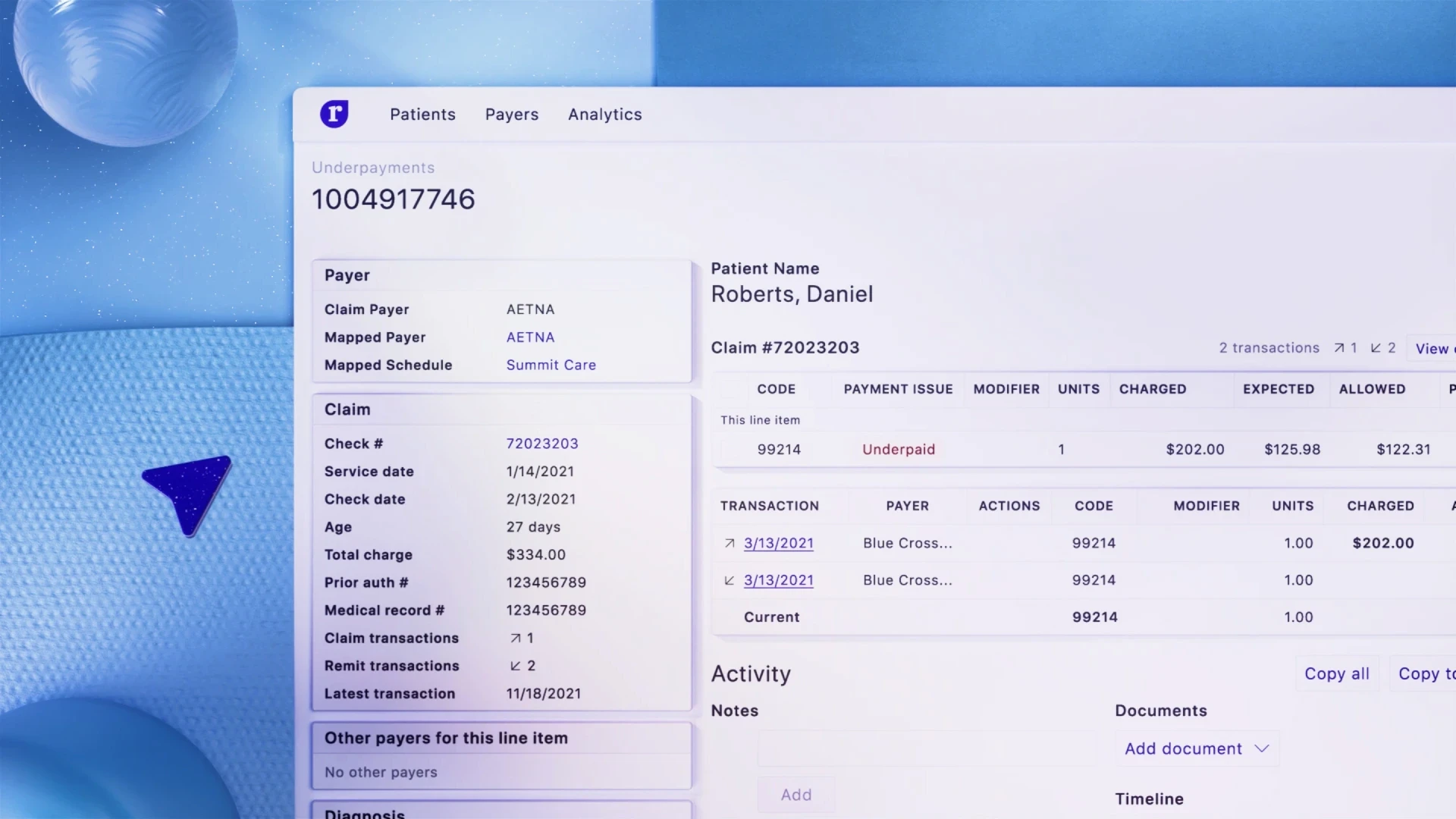Click the CODE column header in line items

click(x=777, y=389)
